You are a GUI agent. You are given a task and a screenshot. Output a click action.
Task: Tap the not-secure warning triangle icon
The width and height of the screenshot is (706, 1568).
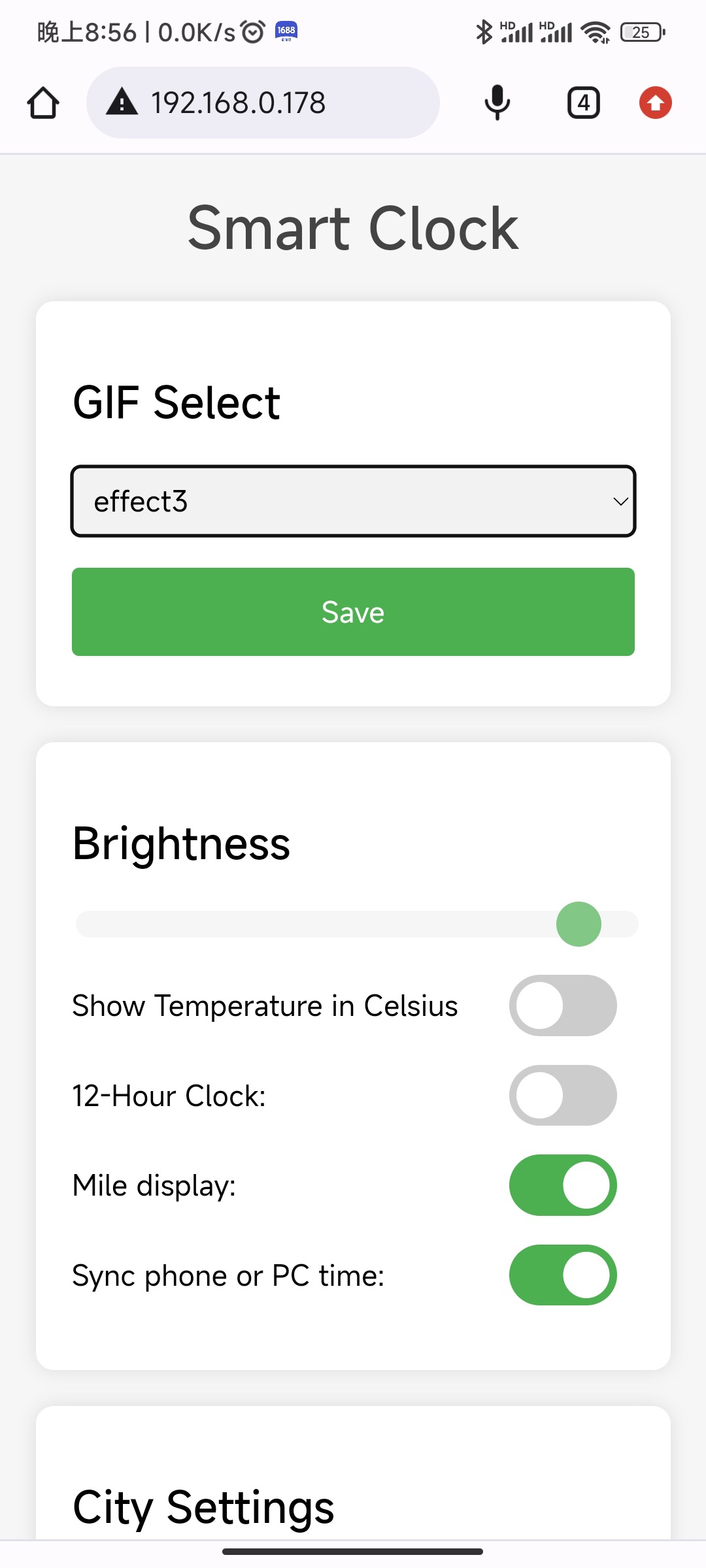tap(122, 103)
